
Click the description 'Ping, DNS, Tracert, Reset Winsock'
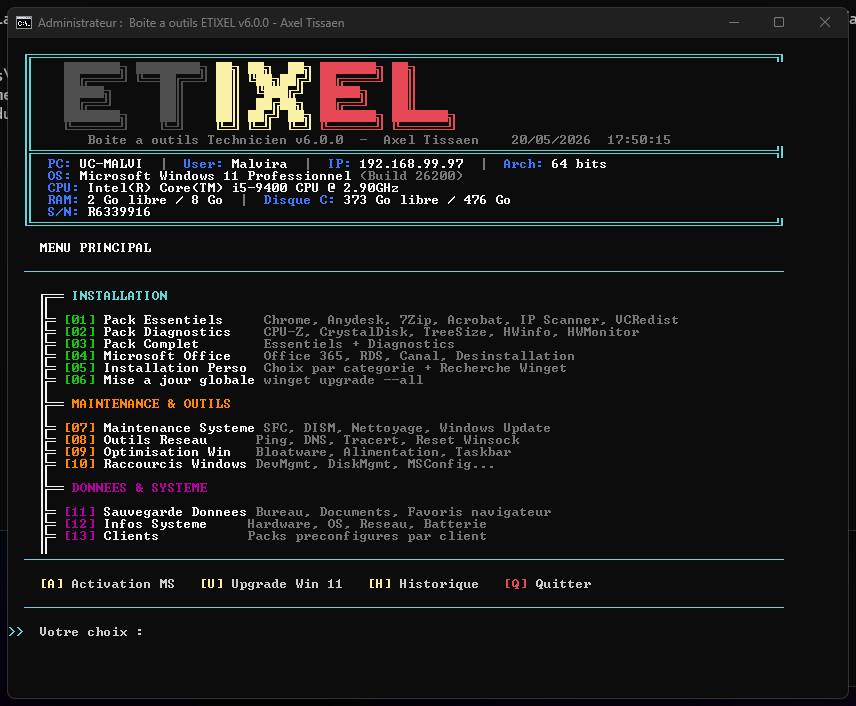(x=388, y=440)
